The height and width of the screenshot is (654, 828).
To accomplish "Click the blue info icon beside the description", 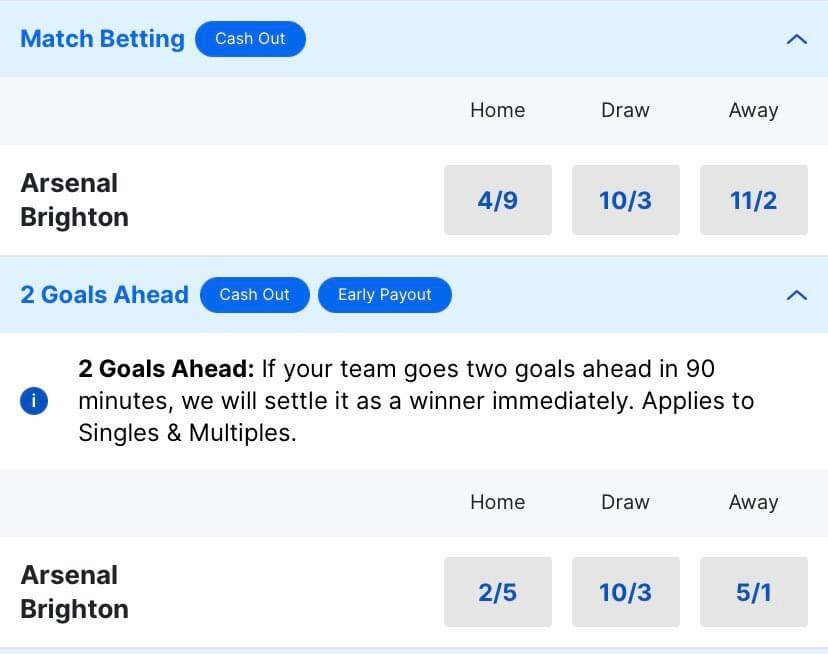I will [34, 401].
